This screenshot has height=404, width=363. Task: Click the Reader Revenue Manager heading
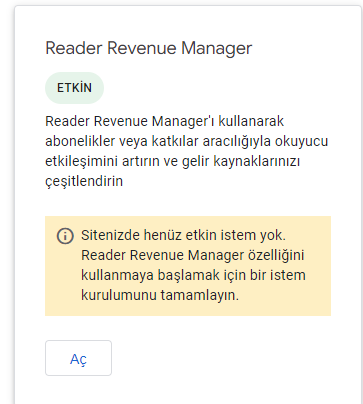149,48
